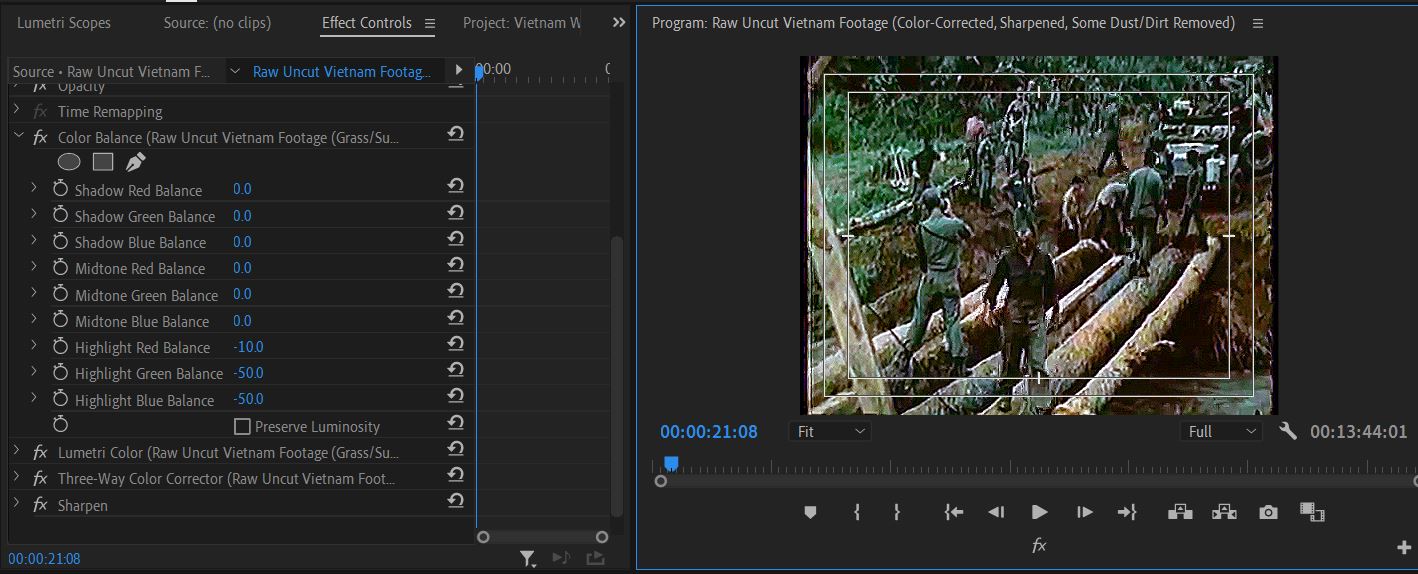Reset Shadow Green Balance parameter
Image resolution: width=1418 pixels, height=574 pixels.
pyautogui.click(x=455, y=212)
